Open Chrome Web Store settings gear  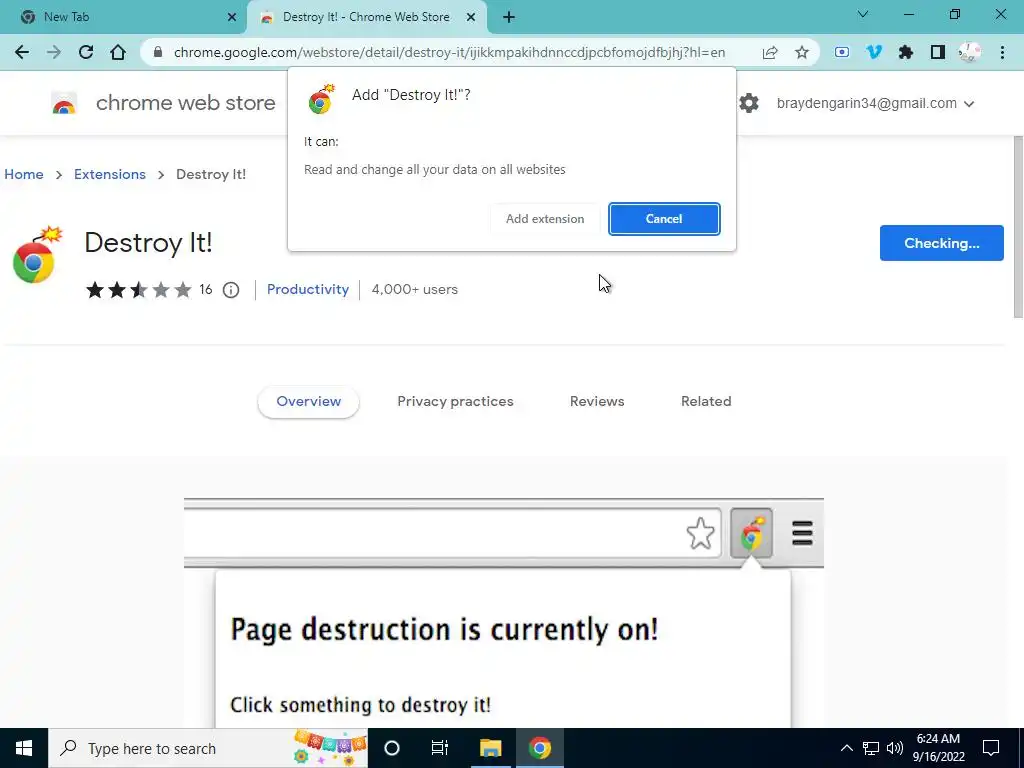(749, 103)
